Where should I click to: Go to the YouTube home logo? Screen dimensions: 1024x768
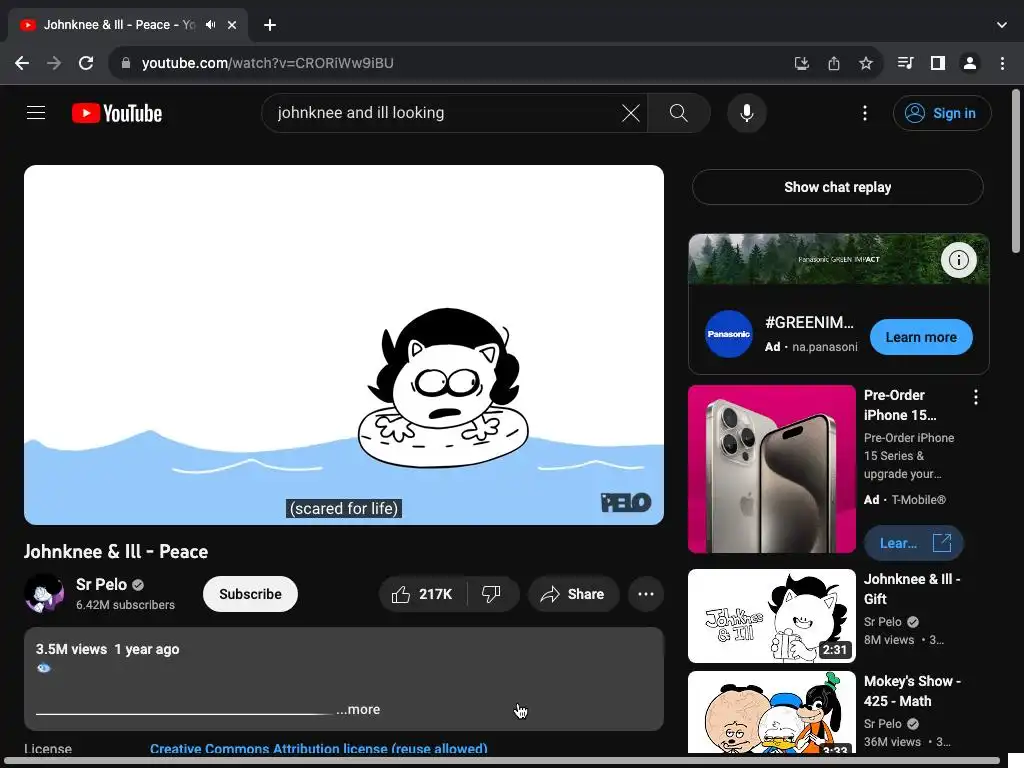[117, 113]
